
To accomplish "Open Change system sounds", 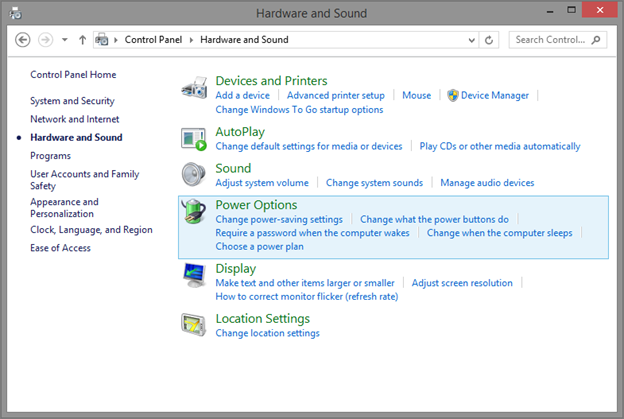I will [374, 183].
